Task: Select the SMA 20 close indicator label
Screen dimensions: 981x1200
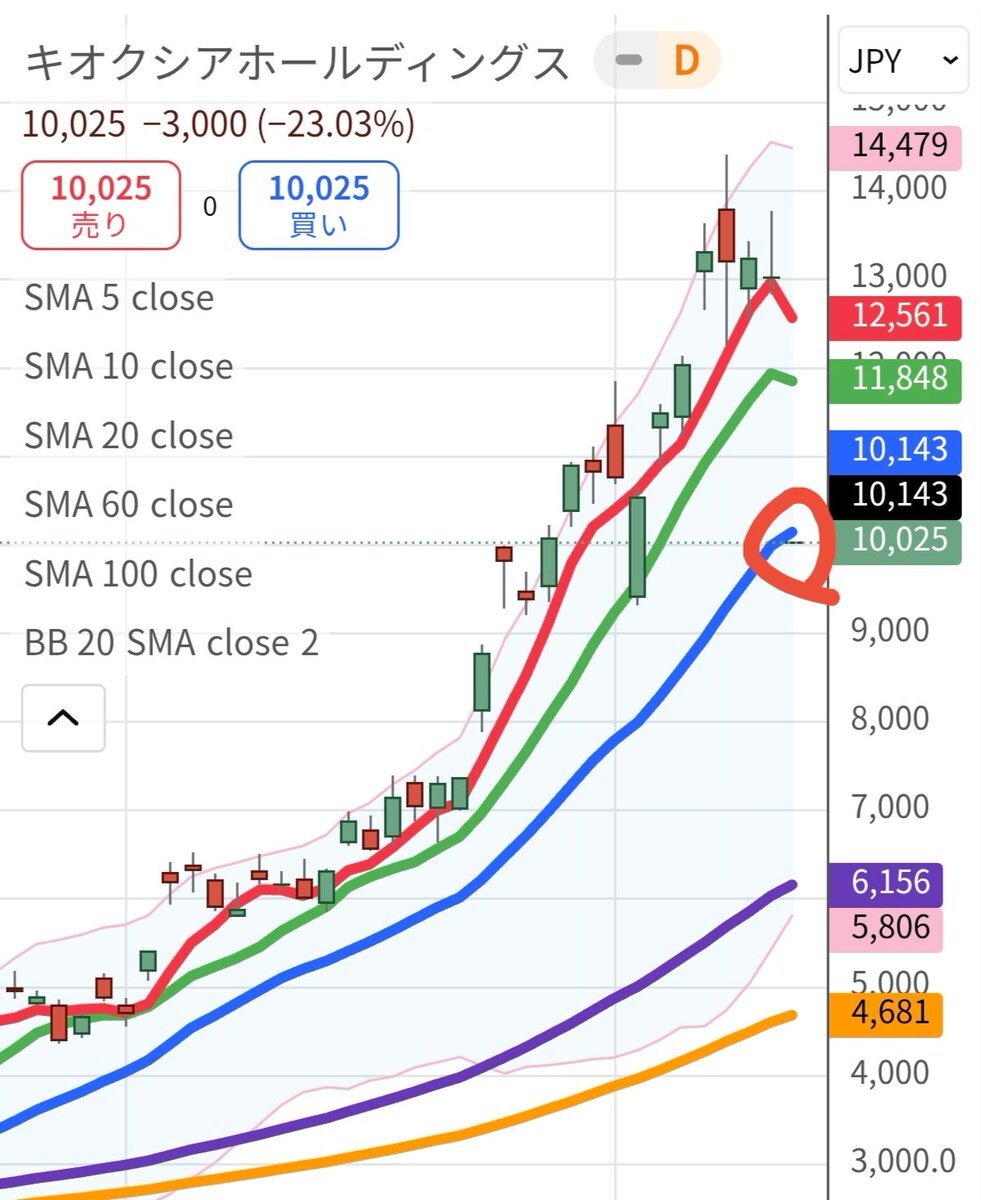Action: [129, 436]
